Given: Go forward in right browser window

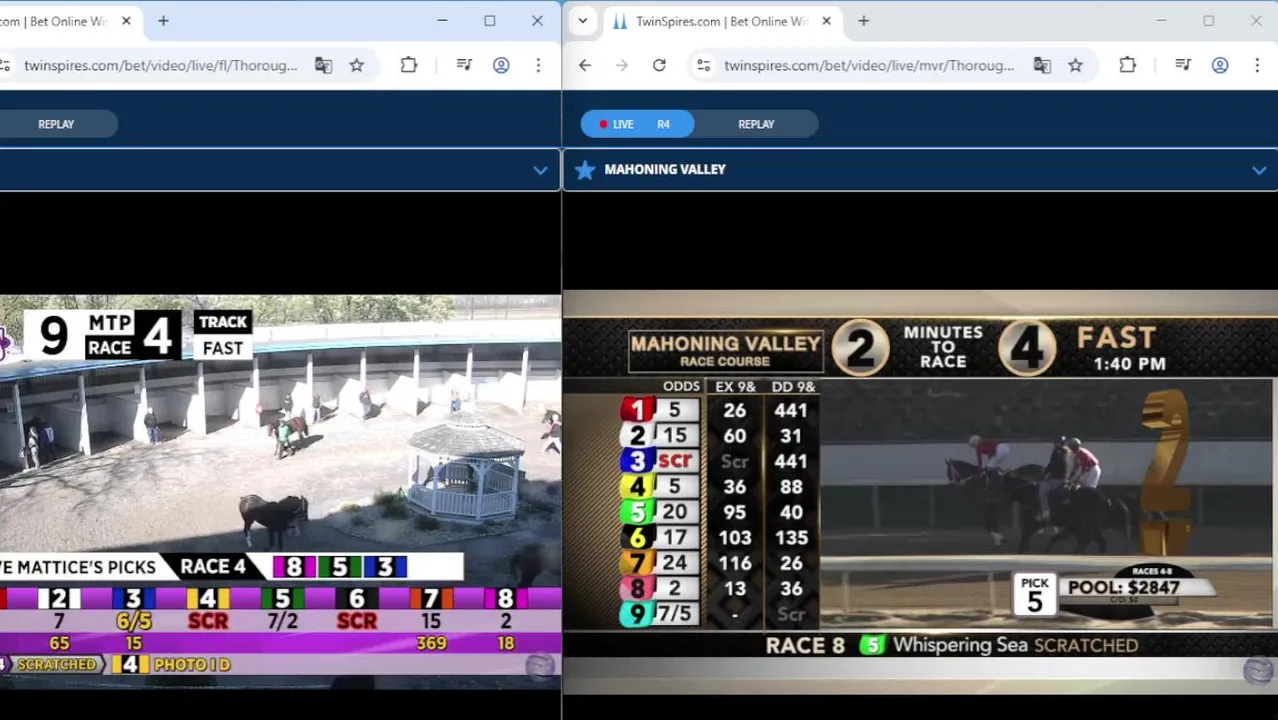Looking at the screenshot, I should pyautogui.click(x=622, y=65).
